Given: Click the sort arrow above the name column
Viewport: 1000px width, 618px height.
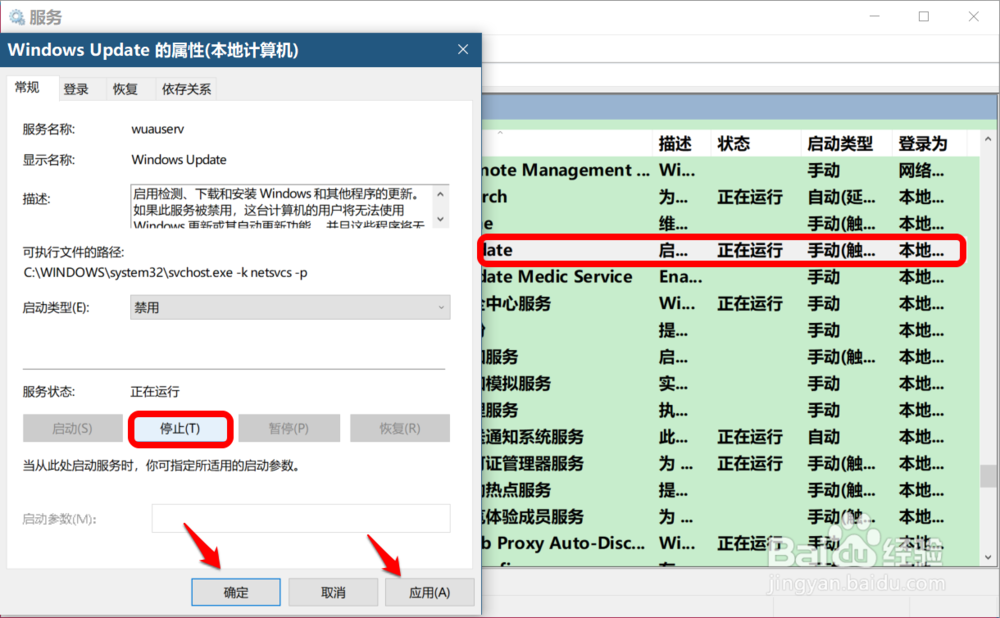Looking at the screenshot, I should pos(501,133).
